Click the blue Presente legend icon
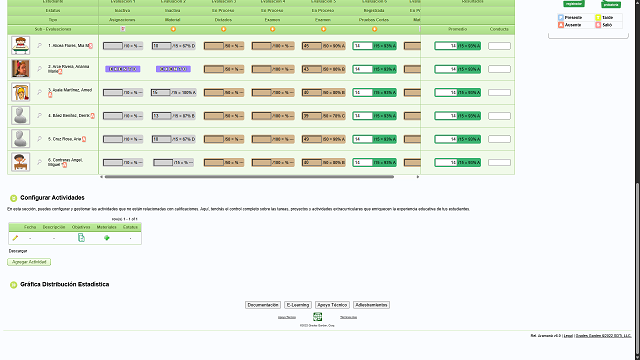The width and height of the screenshot is (640, 360). point(561,18)
